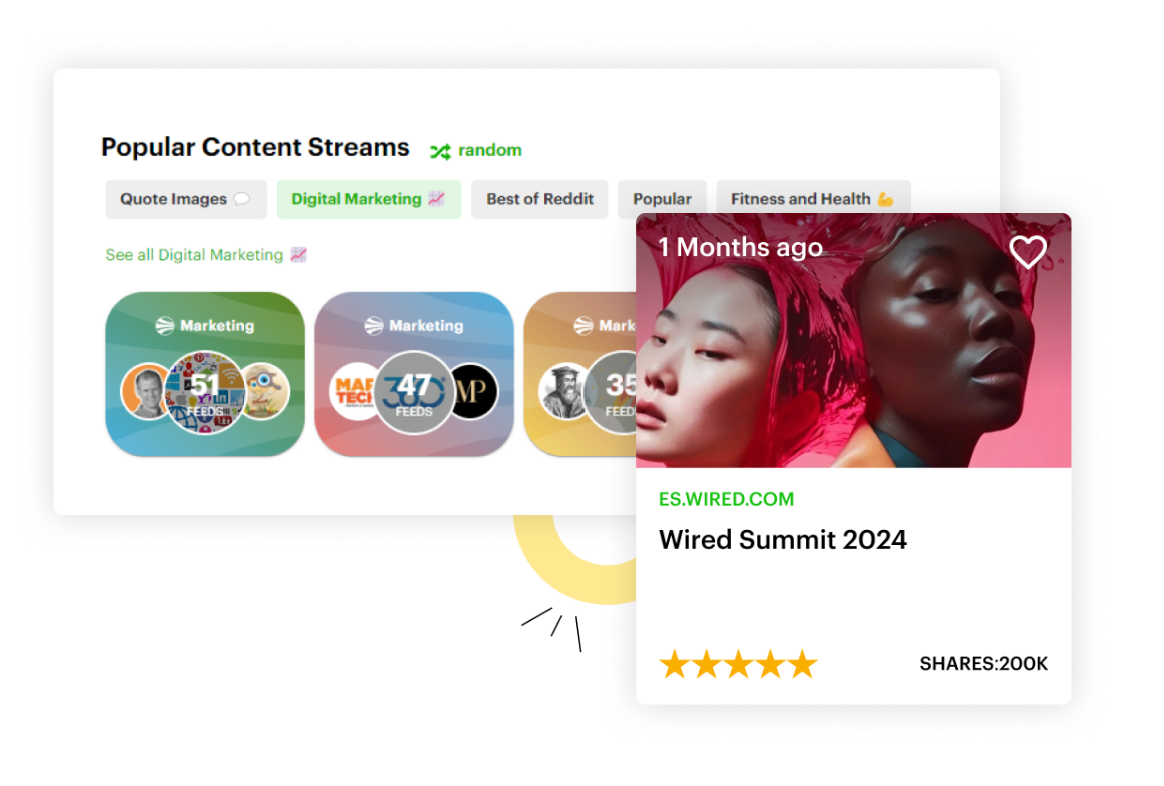This screenshot has height=786, width=1164.
Task: Click the shuffle icon next to random
Action: click(x=440, y=151)
